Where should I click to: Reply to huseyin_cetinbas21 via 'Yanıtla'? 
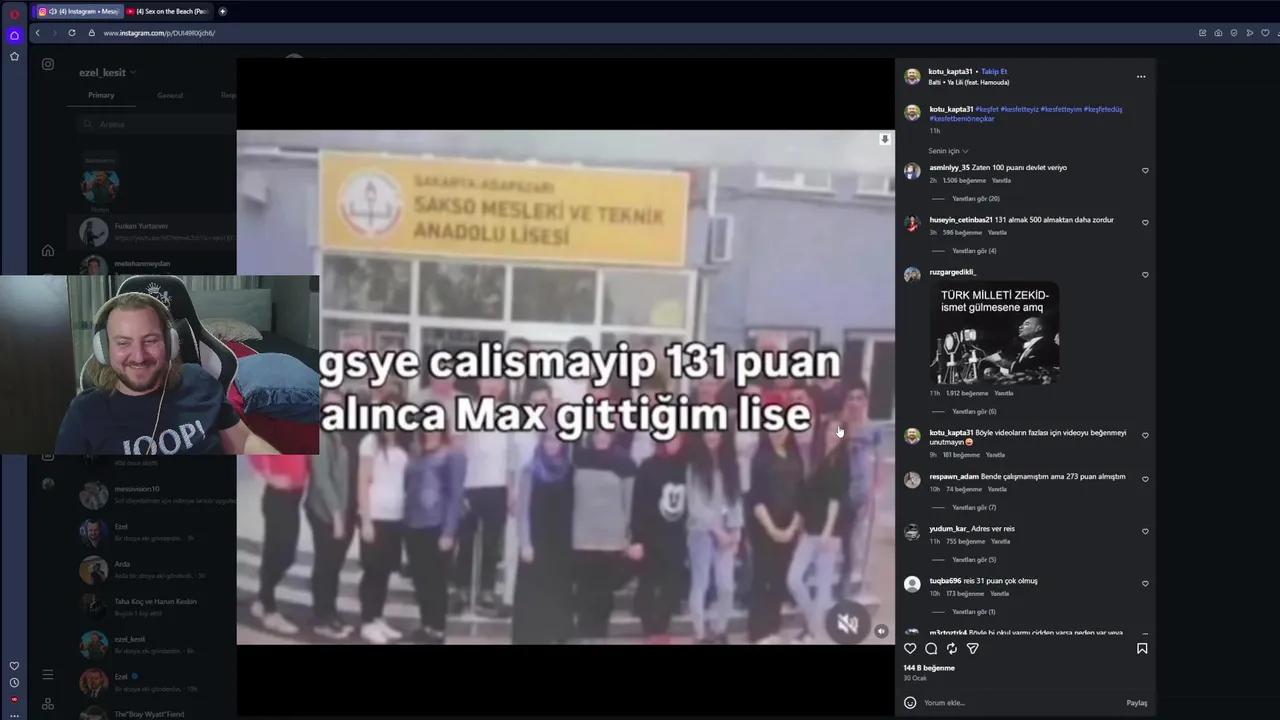997,233
